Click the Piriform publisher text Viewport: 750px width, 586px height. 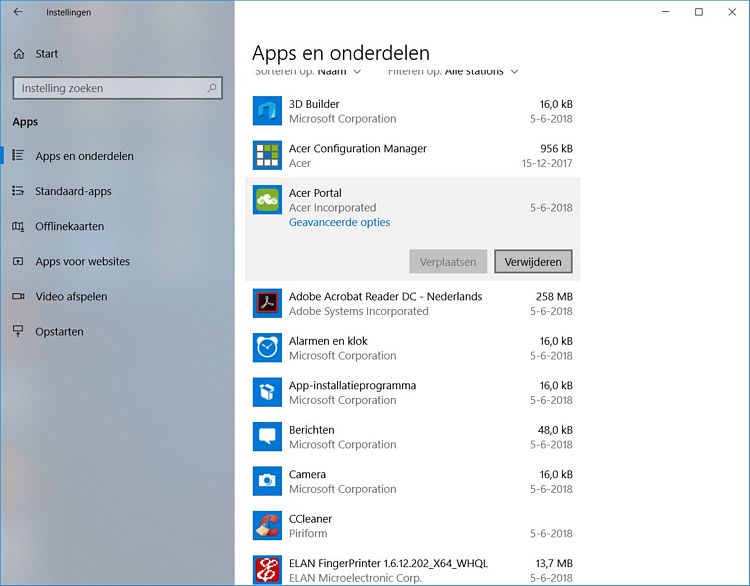pos(308,533)
